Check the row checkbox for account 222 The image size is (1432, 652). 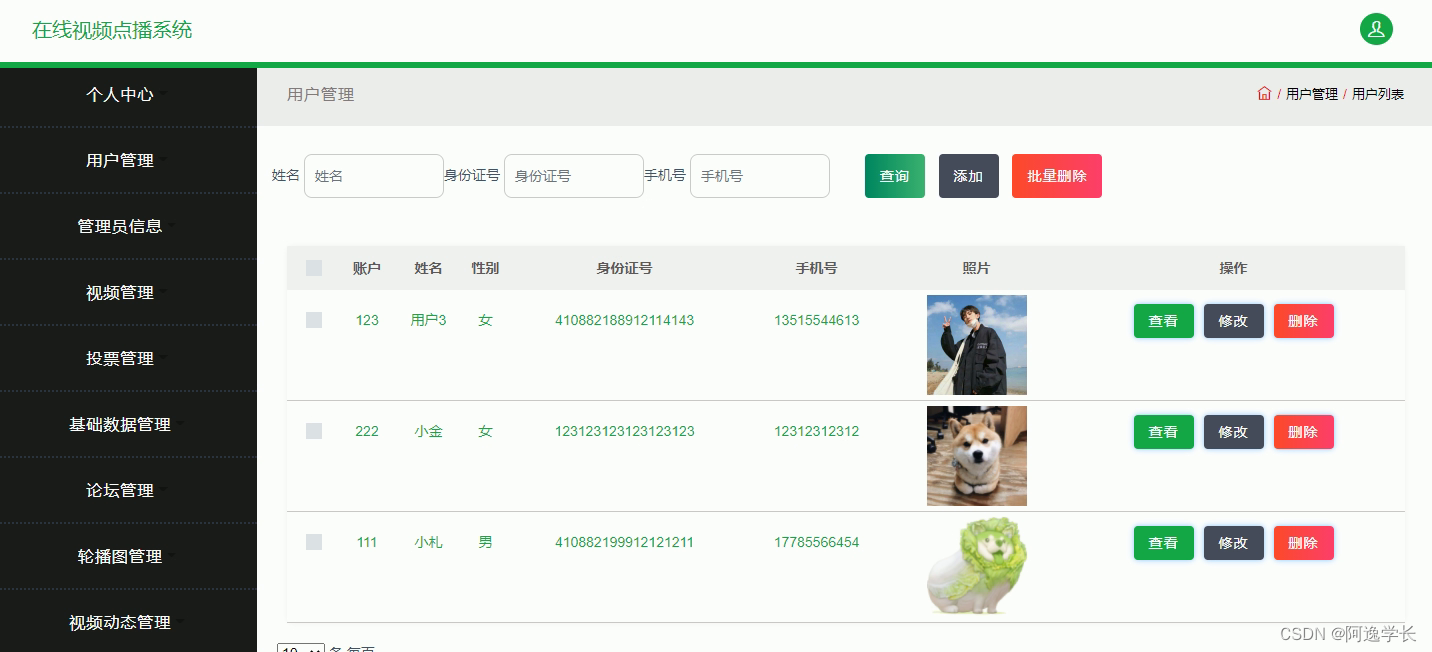point(314,431)
